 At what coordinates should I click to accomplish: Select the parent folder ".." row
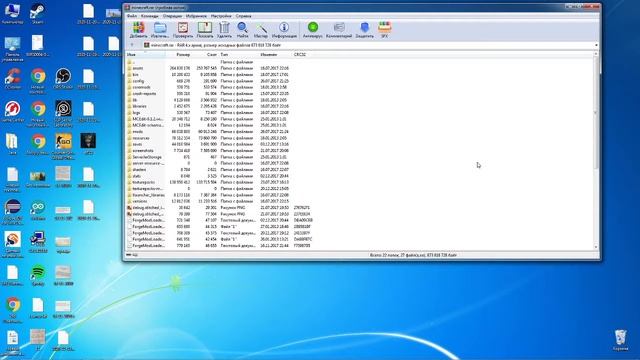click(x=220, y=62)
